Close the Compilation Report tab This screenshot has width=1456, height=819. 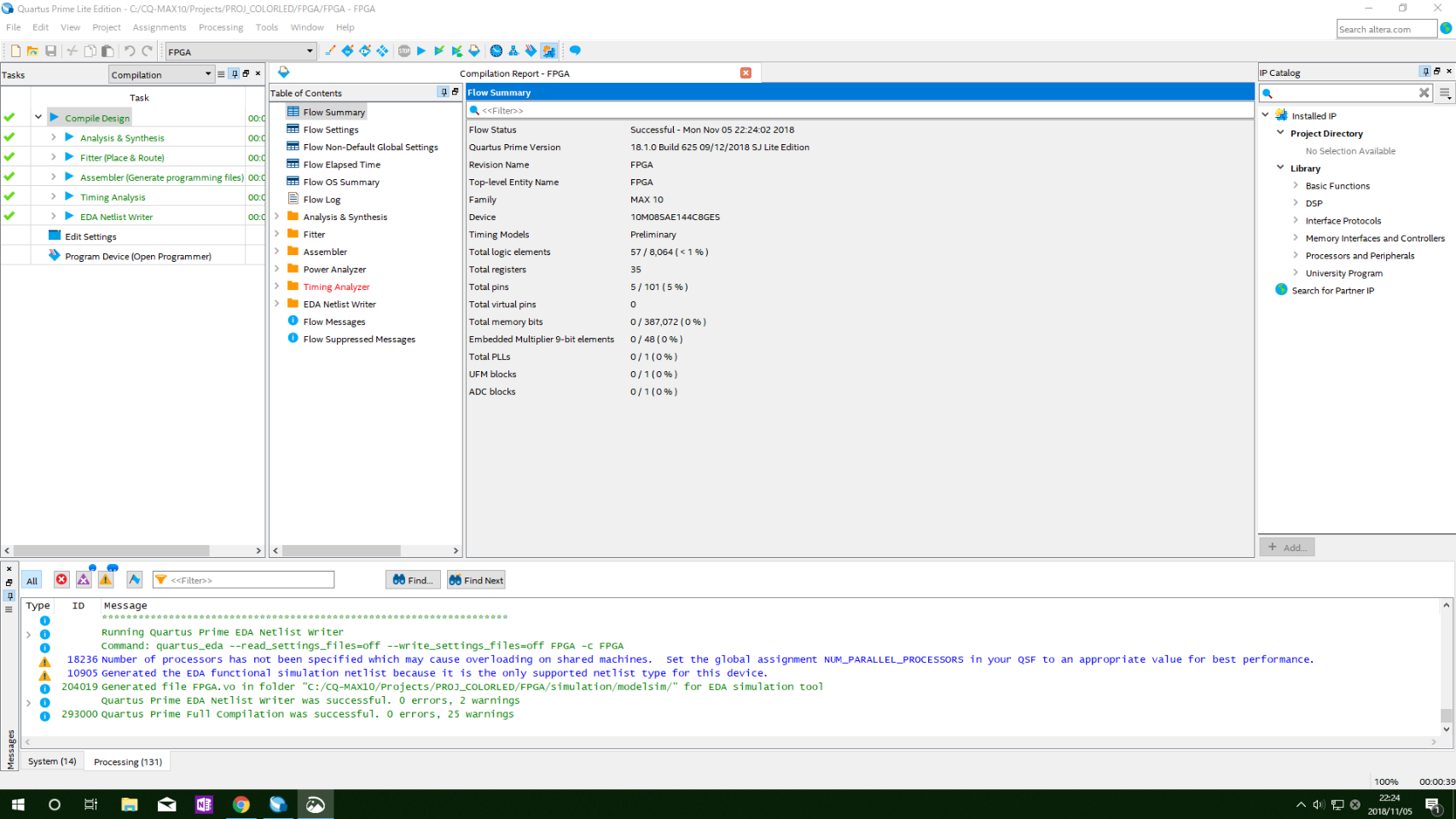pos(745,73)
